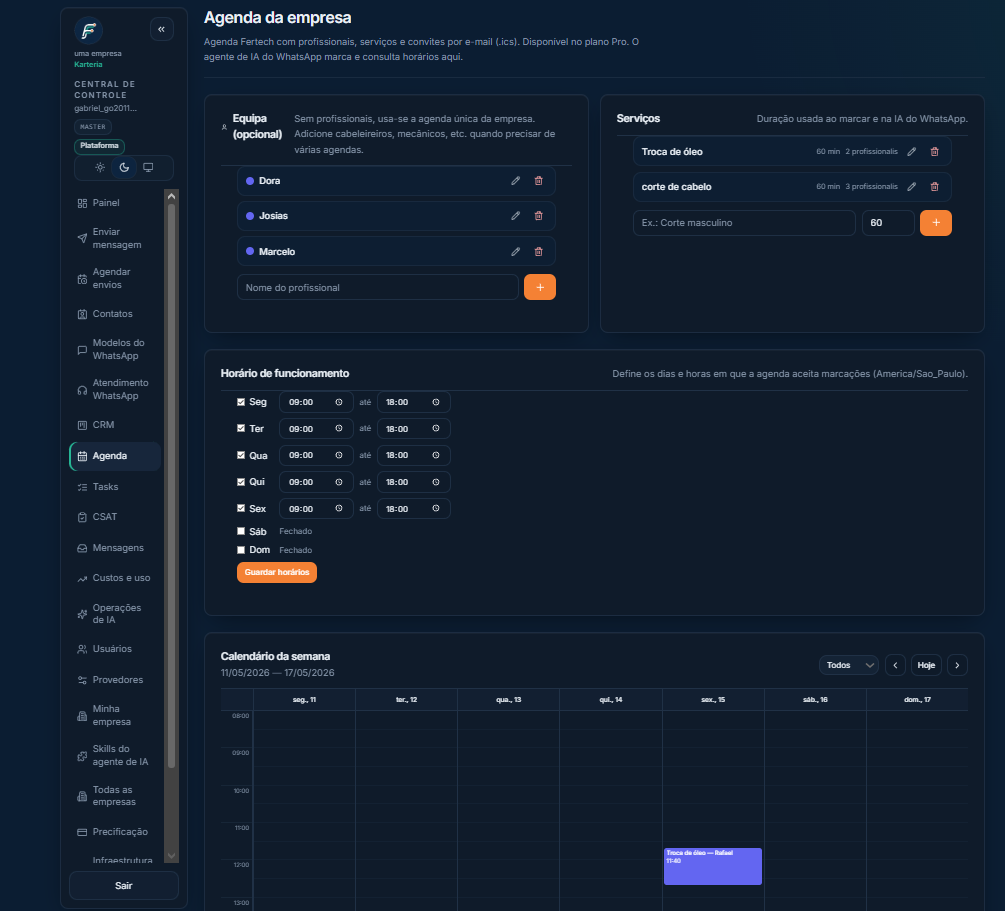Open Skills do agente de IA

click(115, 755)
